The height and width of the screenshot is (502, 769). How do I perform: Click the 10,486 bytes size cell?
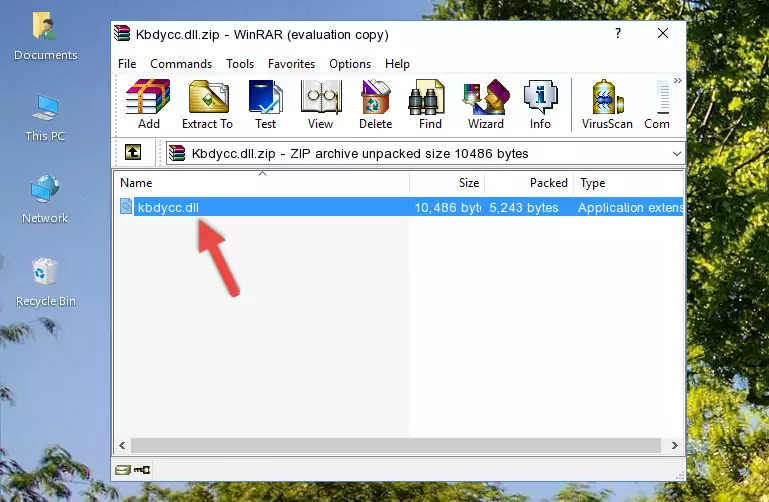pyautogui.click(x=447, y=207)
